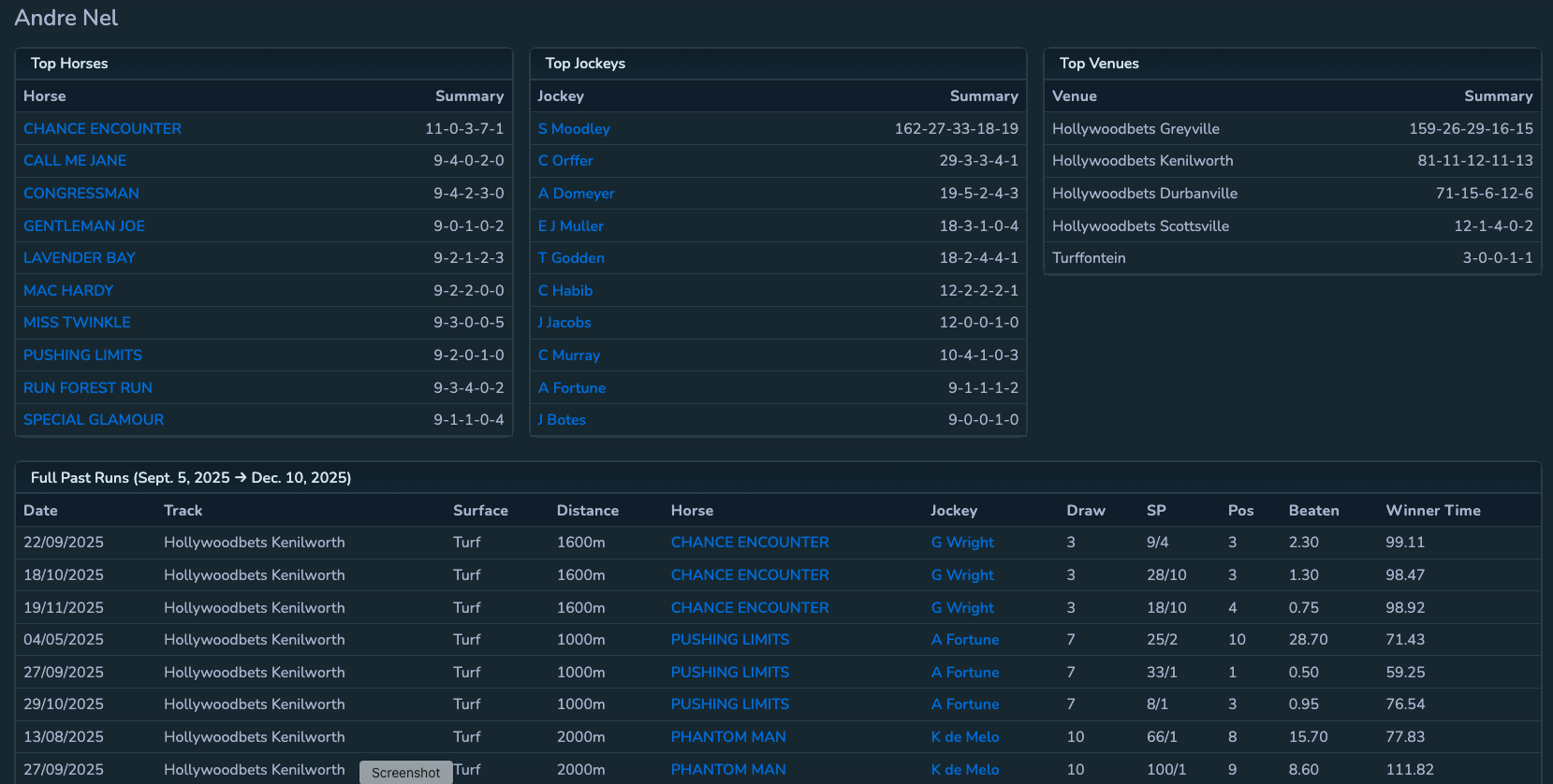Click the Top Horses panel title
Viewport: 1553px width, 784px height.
69,63
